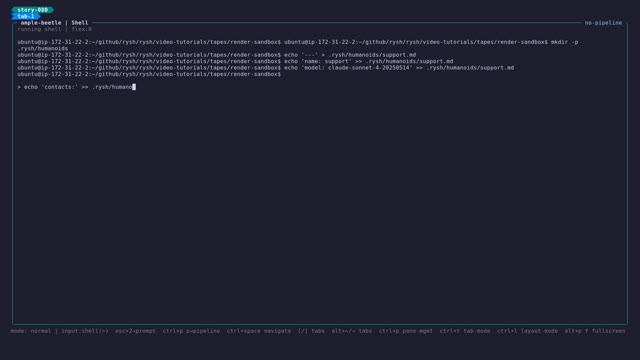The width and height of the screenshot is (640, 360).
Task: Click the ctrl+t tab-mode hint
Action: click(465, 331)
